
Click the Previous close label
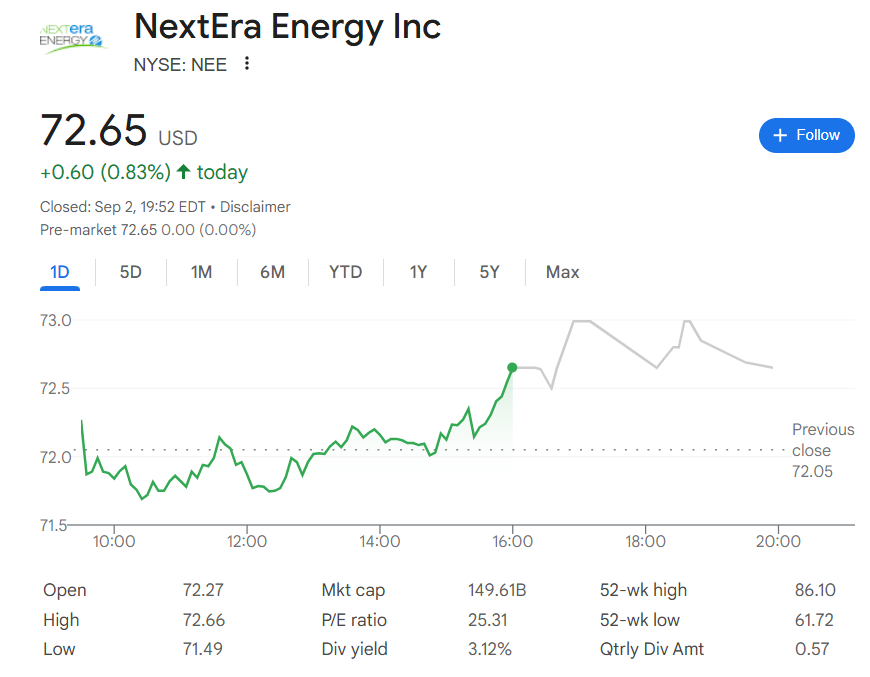click(x=822, y=440)
